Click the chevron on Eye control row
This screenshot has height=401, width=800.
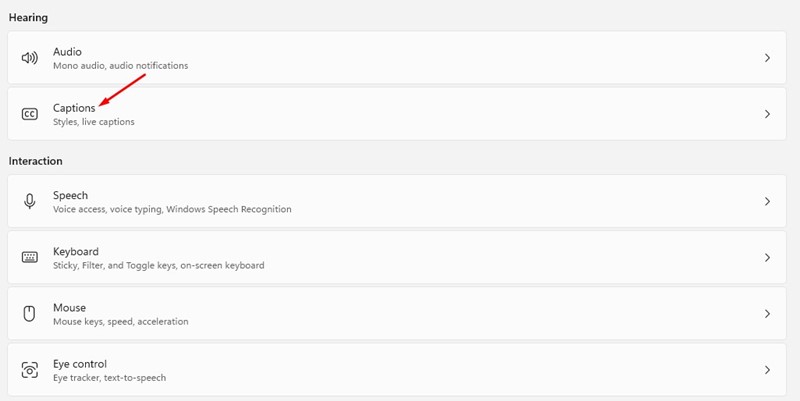point(767,370)
